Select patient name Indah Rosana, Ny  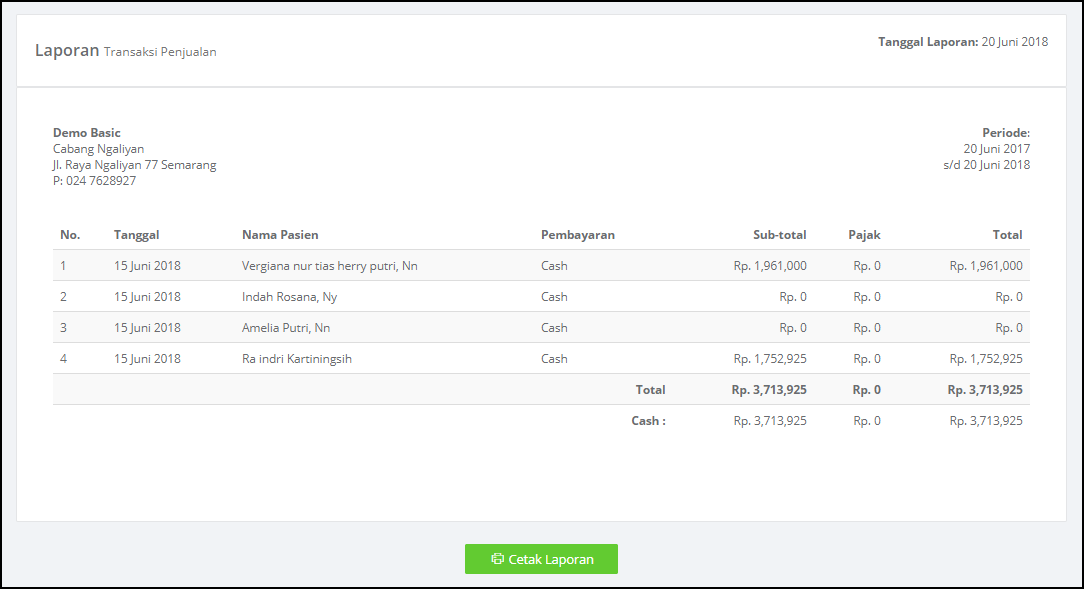tap(289, 297)
